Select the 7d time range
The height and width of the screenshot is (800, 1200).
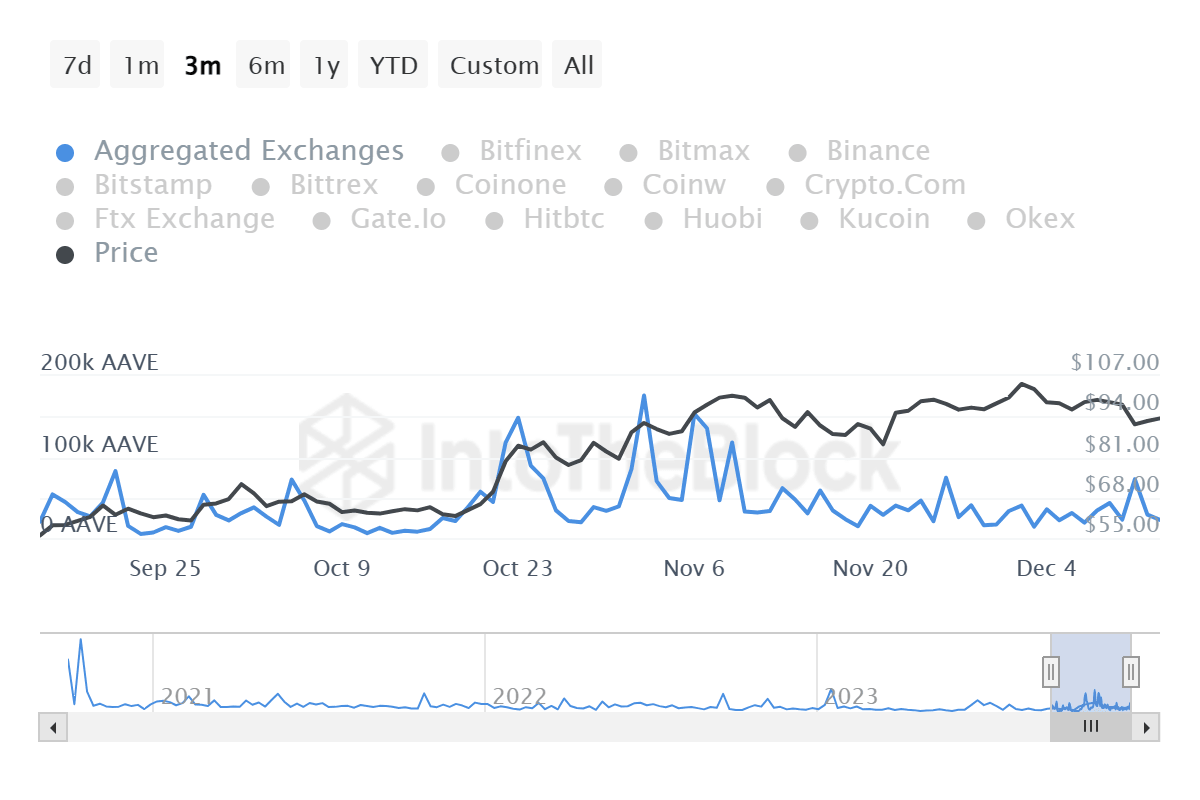click(76, 66)
